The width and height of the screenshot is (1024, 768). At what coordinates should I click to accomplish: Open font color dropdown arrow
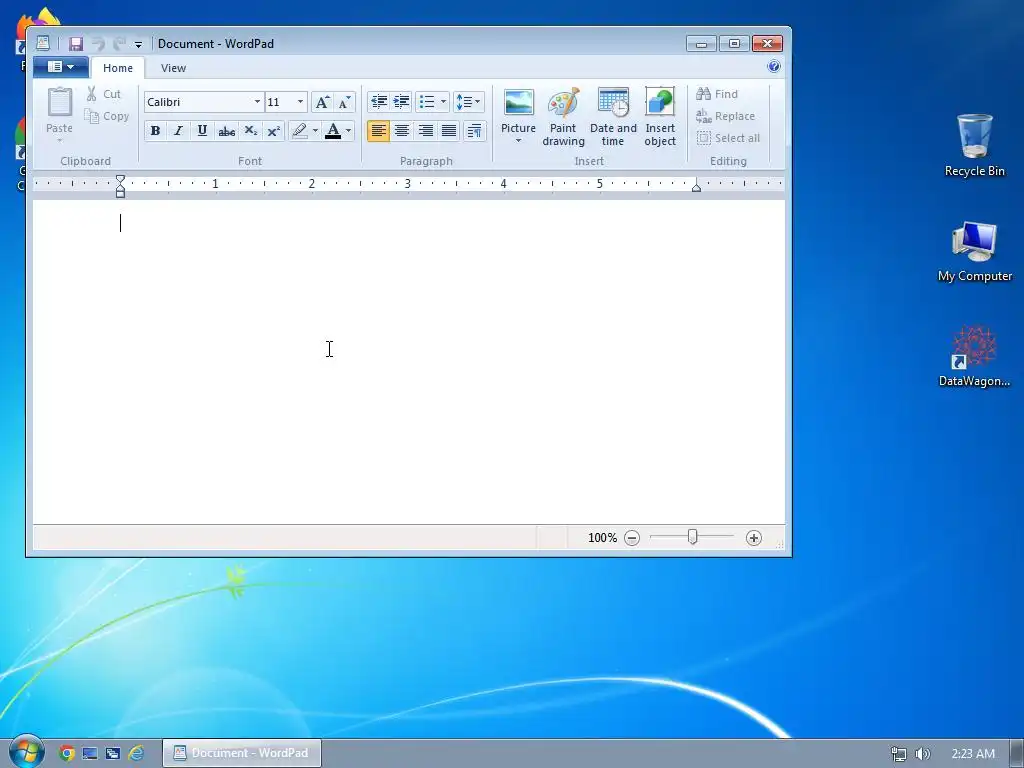(349, 131)
